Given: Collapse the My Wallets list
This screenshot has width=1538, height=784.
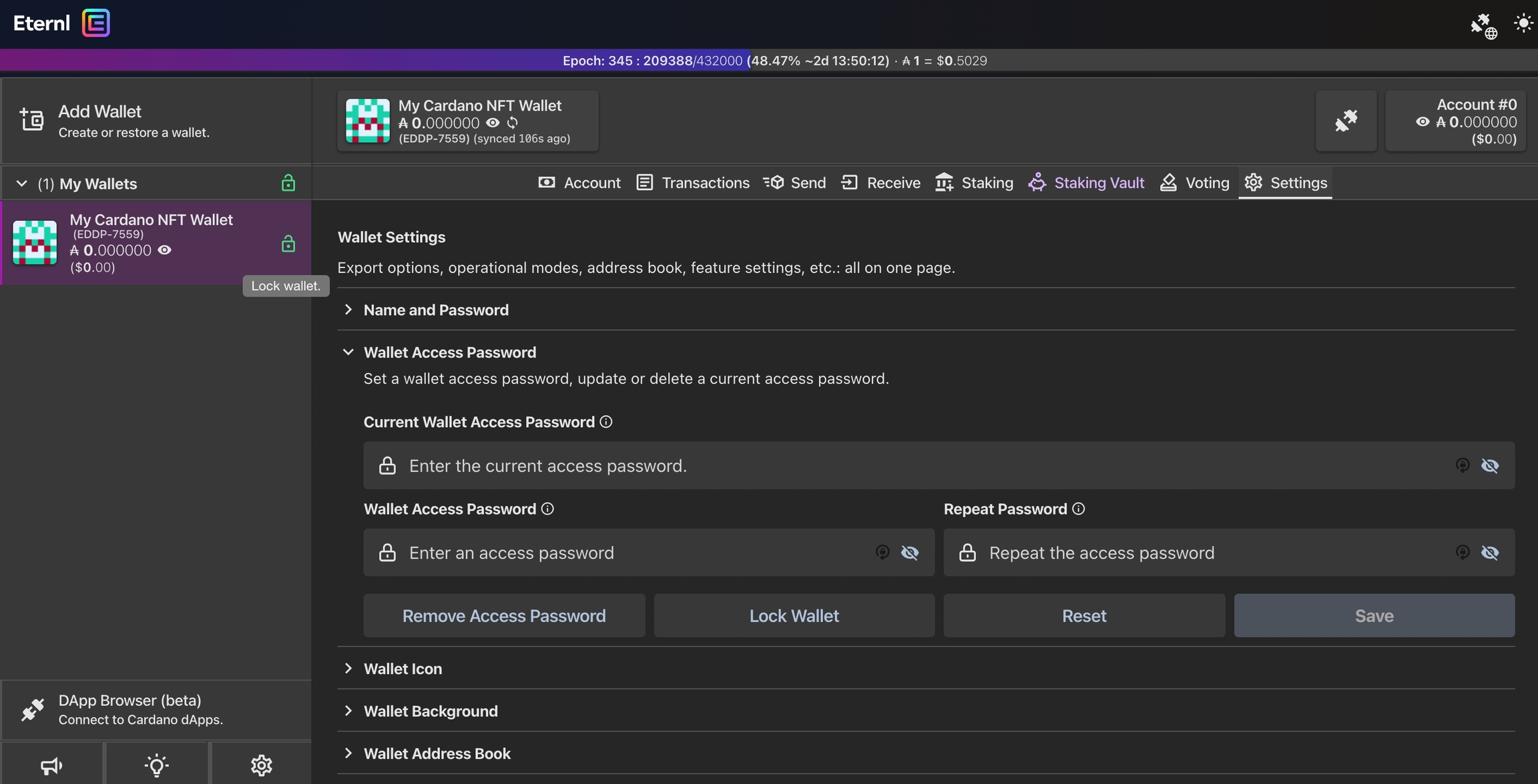Looking at the screenshot, I should coord(21,183).
